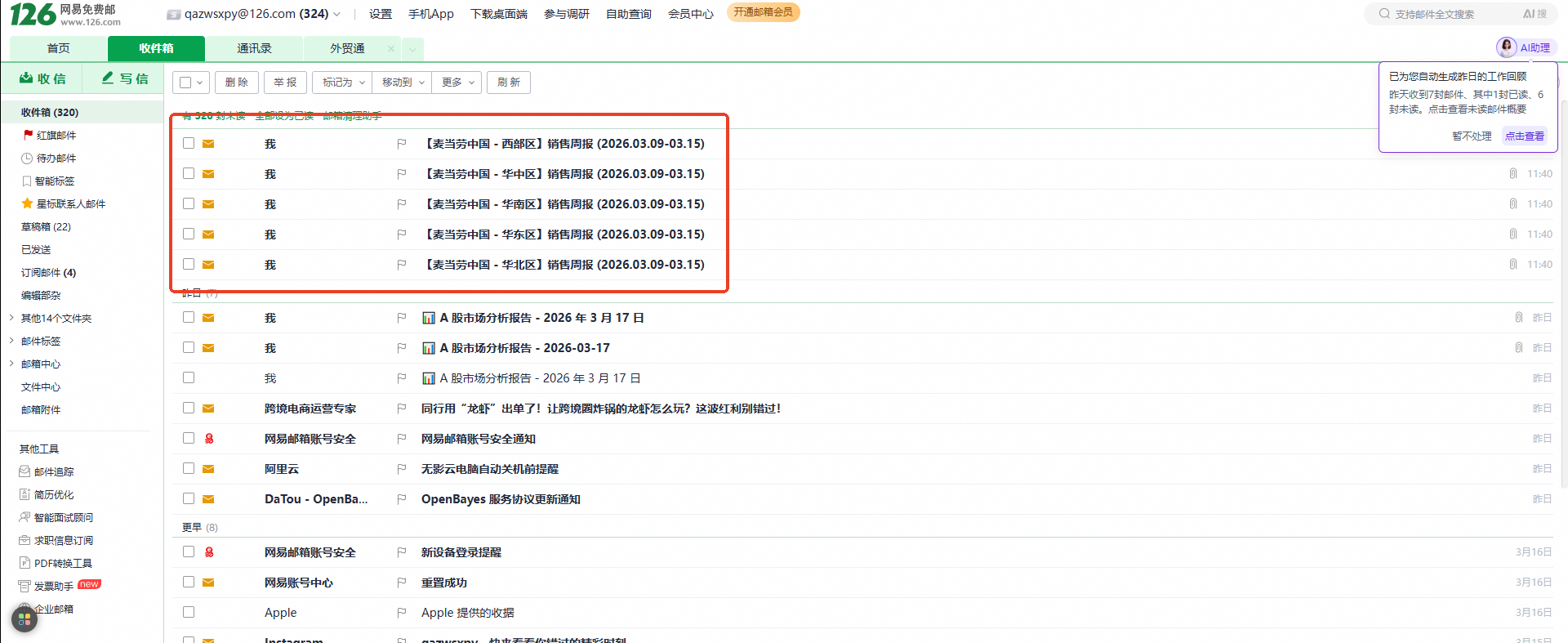Click the 点击查看 link in the AI popup
The height and width of the screenshot is (643, 1568).
(1524, 136)
